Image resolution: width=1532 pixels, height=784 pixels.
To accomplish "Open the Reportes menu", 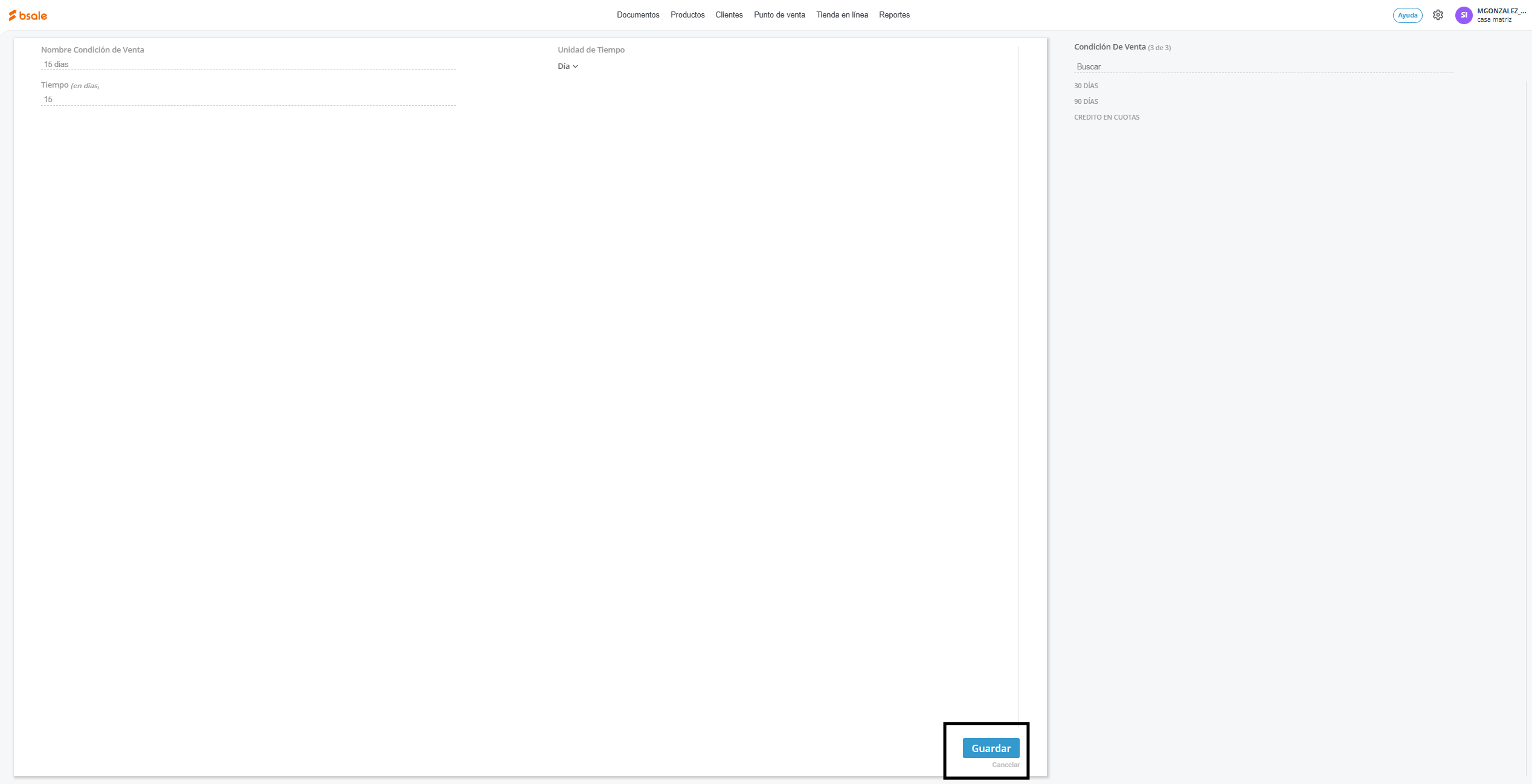I will (894, 15).
